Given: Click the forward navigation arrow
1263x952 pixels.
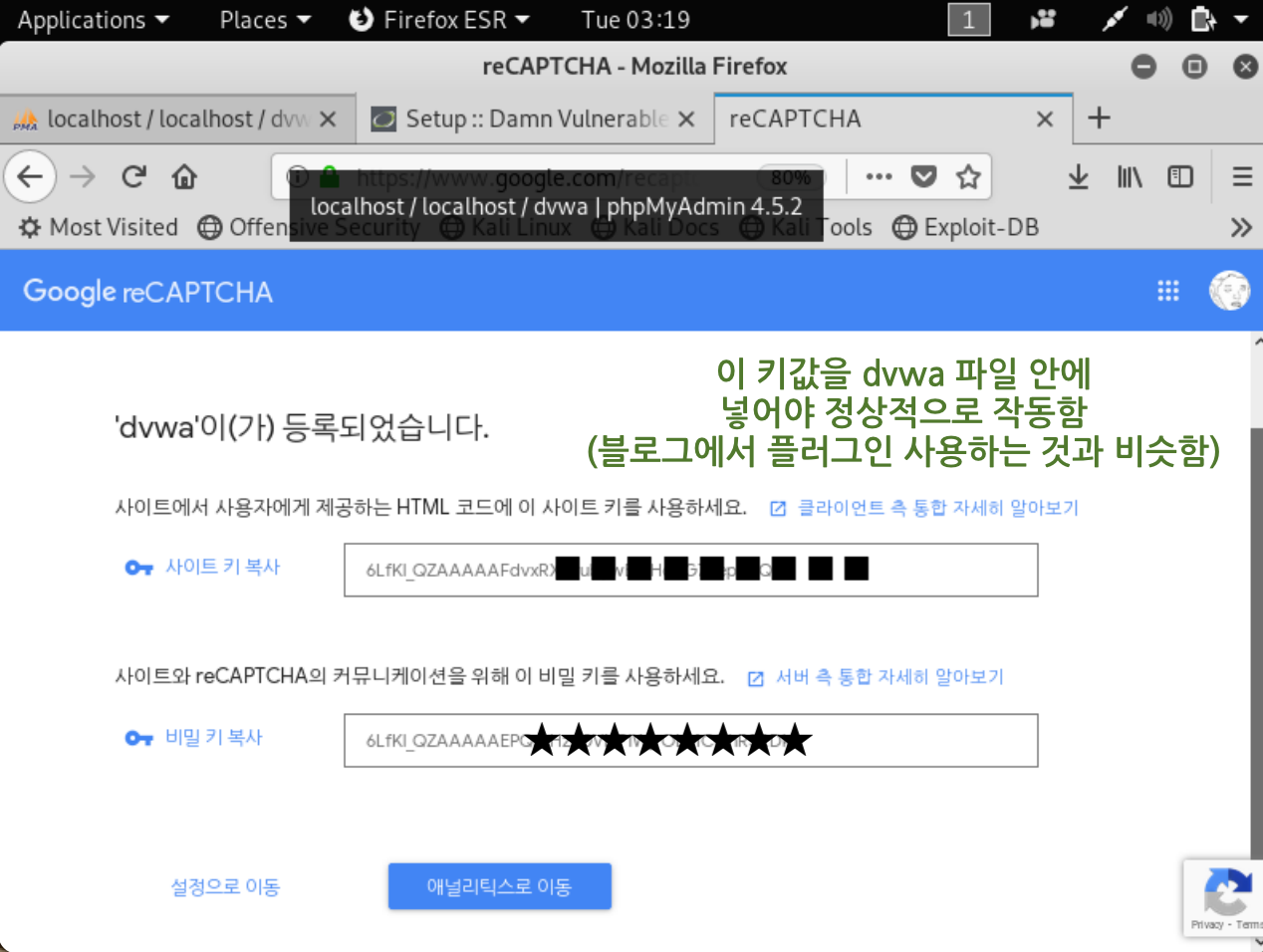Looking at the screenshot, I should (x=83, y=177).
